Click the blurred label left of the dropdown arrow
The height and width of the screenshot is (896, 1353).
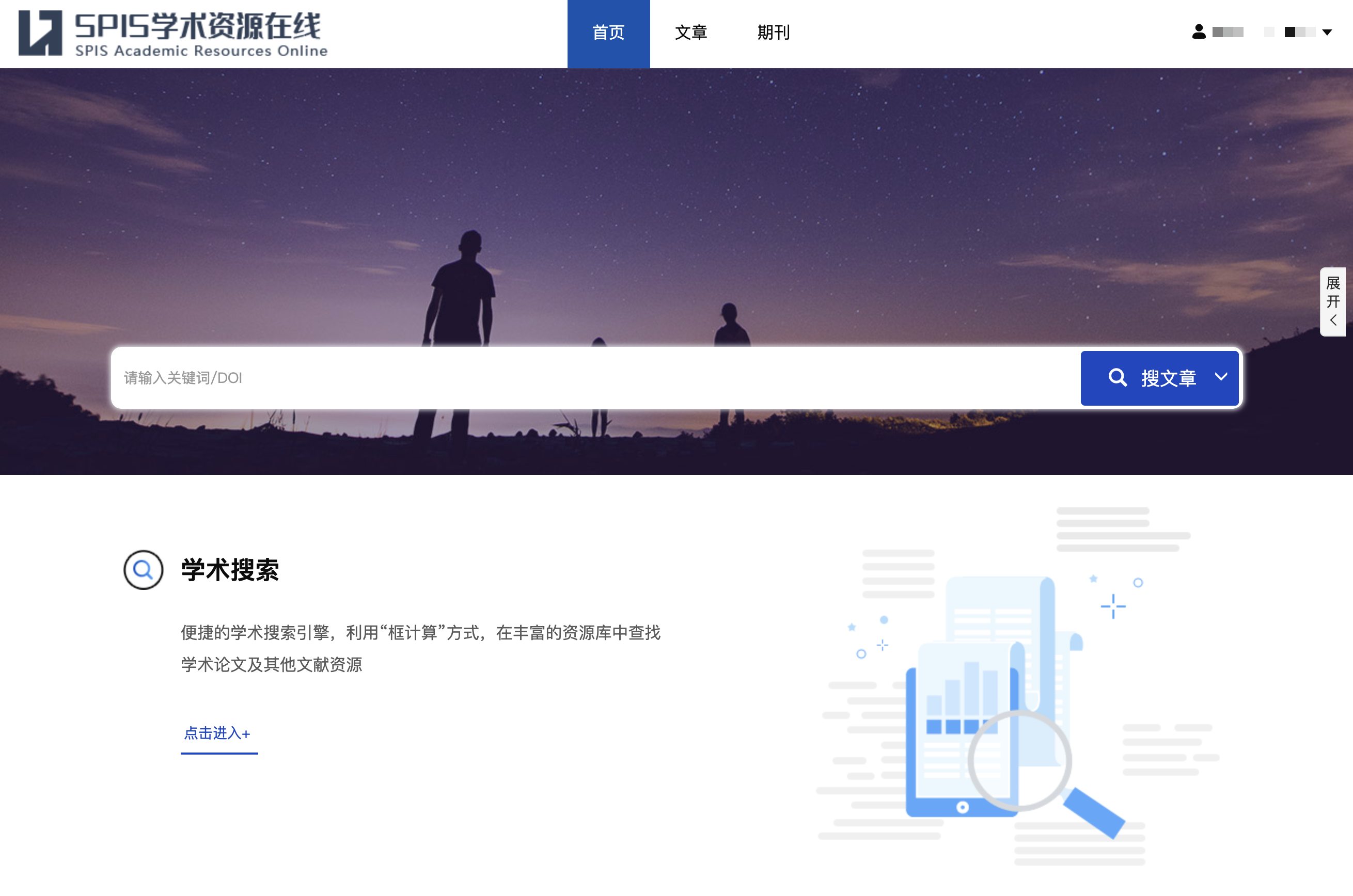[1299, 32]
